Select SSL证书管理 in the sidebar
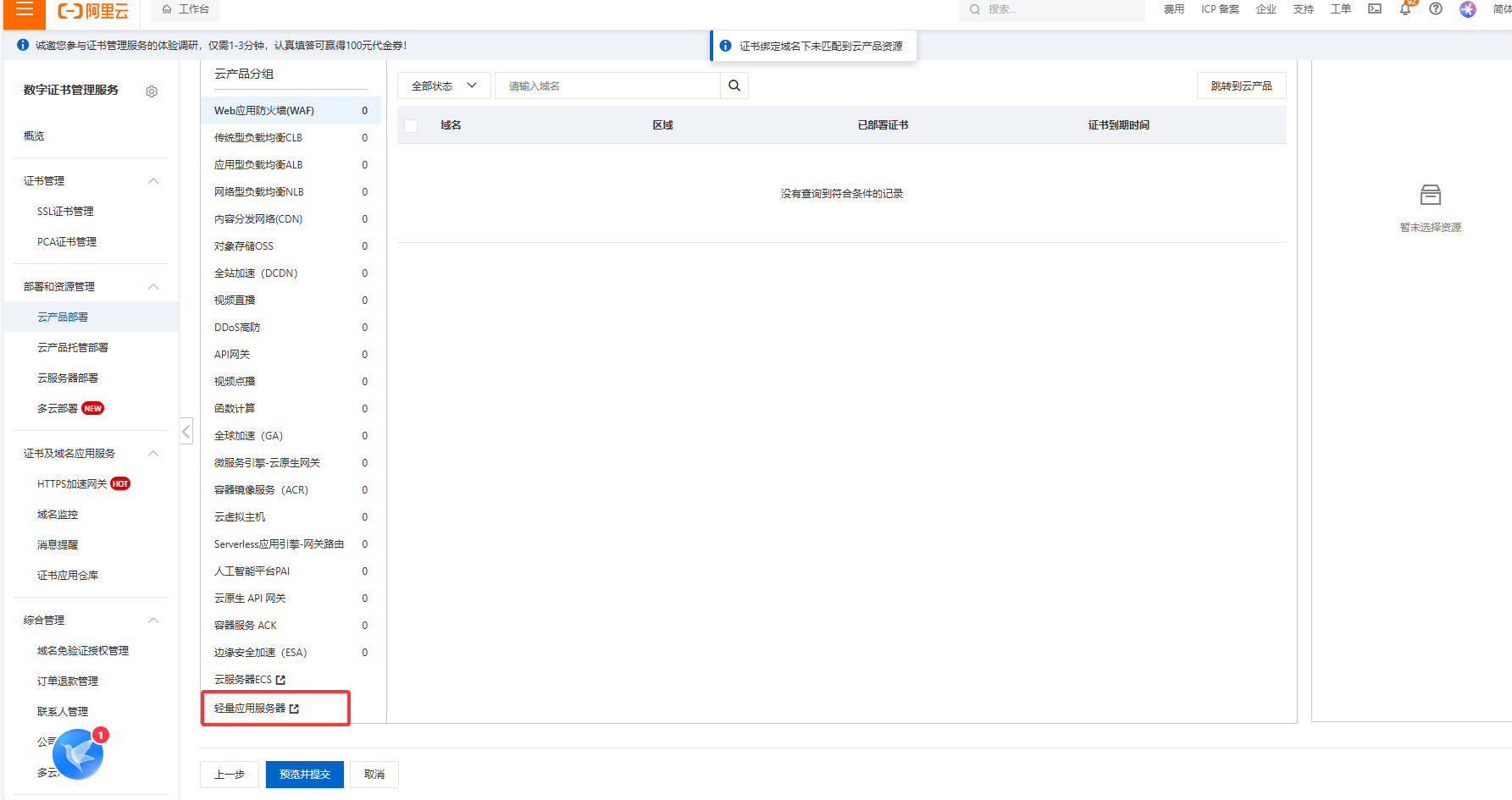The image size is (1512, 800). pos(65,212)
